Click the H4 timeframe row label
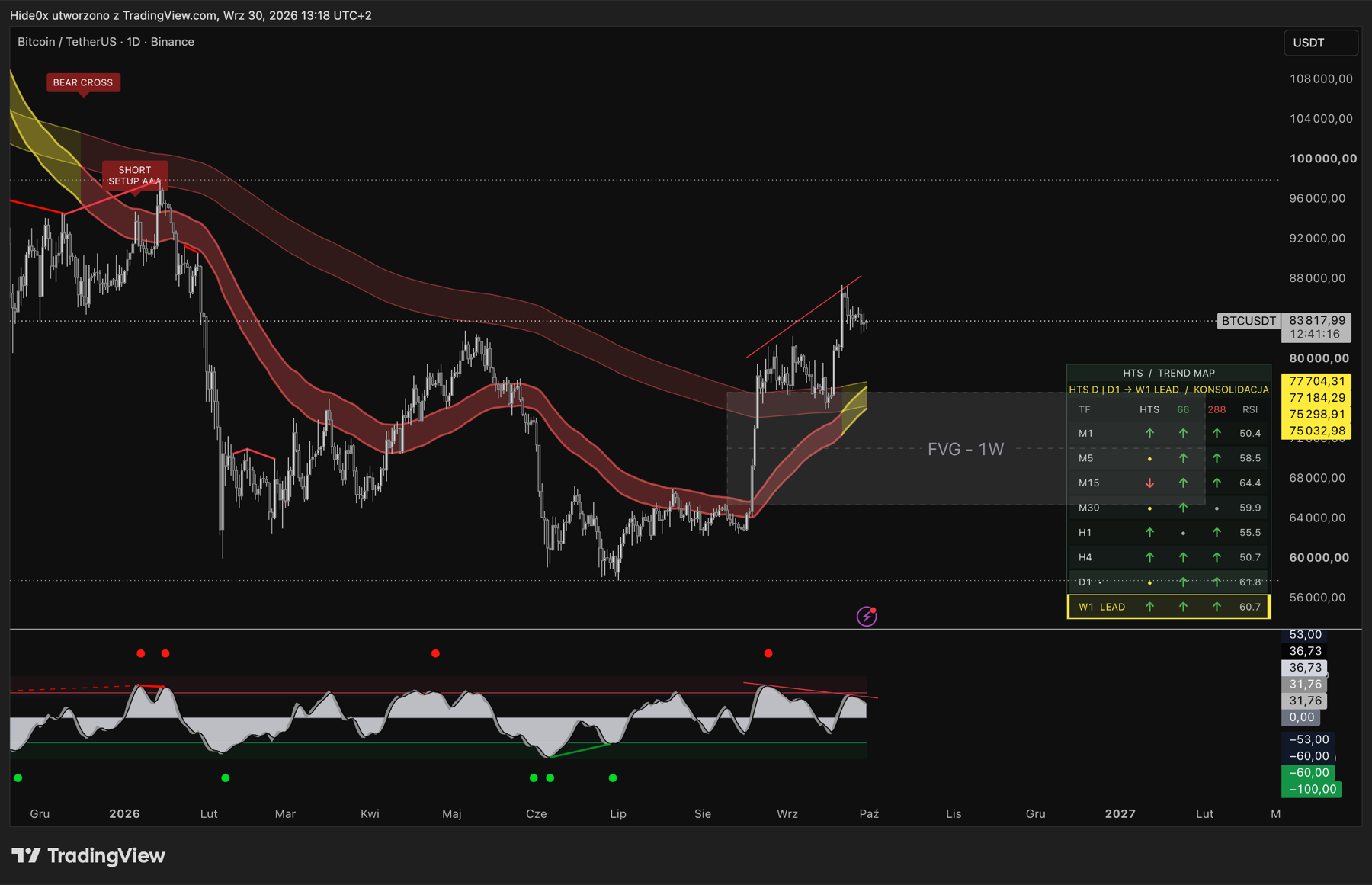 [x=1085, y=557]
